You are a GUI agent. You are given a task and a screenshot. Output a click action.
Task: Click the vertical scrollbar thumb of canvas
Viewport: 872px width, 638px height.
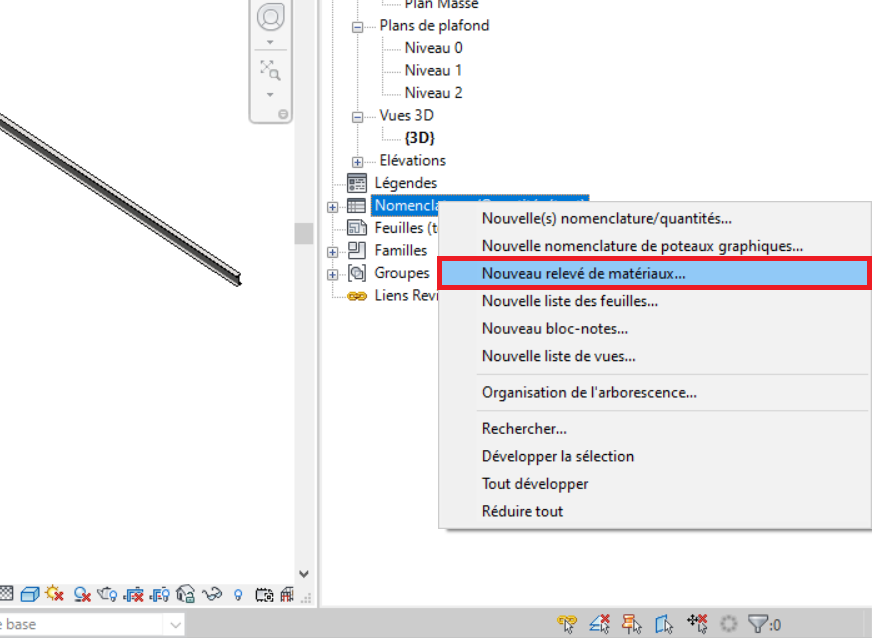coord(304,233)
